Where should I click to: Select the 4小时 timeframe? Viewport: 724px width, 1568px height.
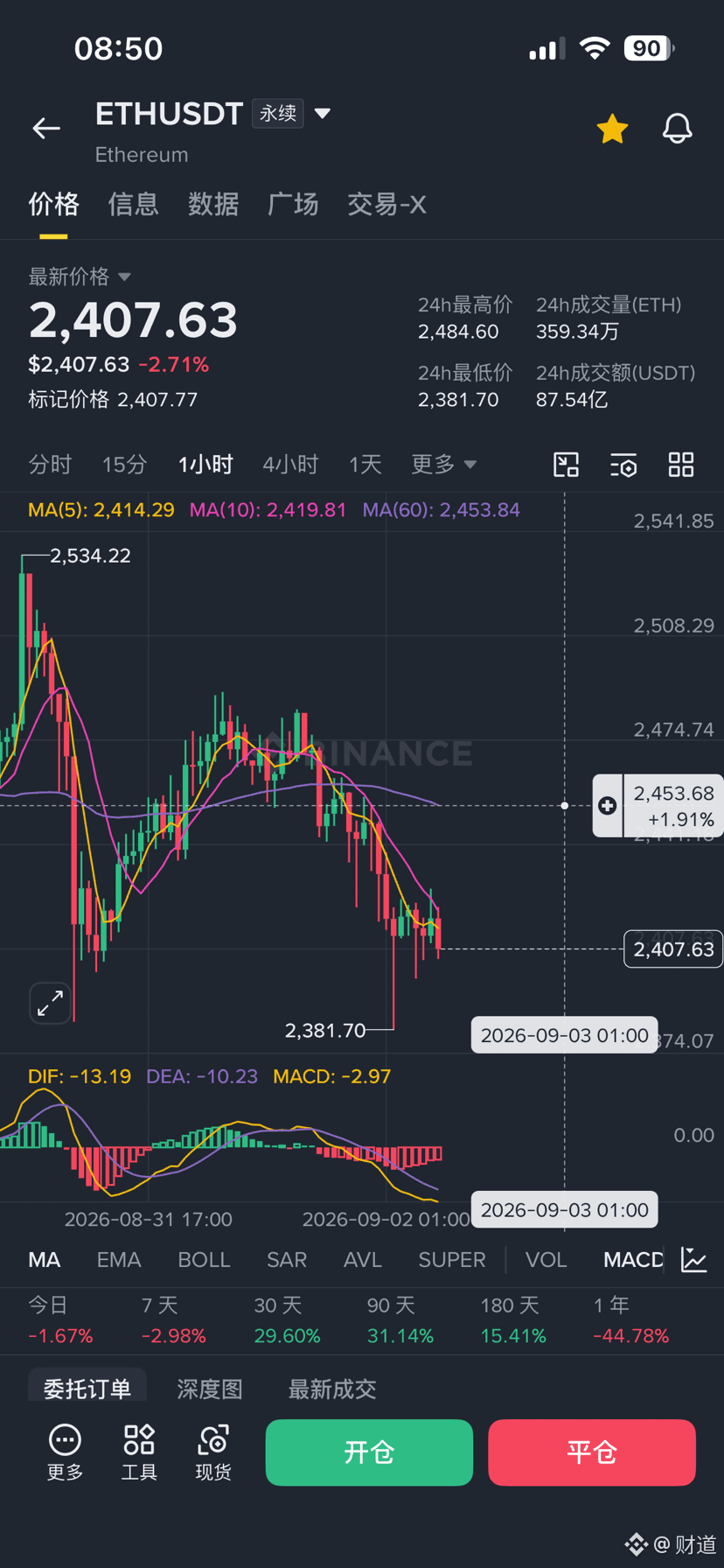click(290, 464)
